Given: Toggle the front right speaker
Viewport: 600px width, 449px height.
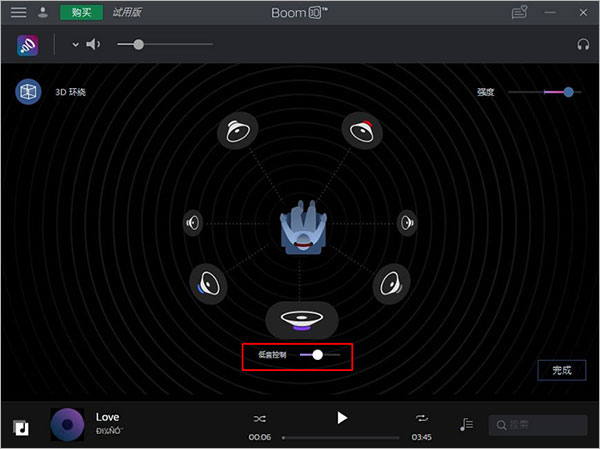Looking at the screenshot, I should (362, 131).
